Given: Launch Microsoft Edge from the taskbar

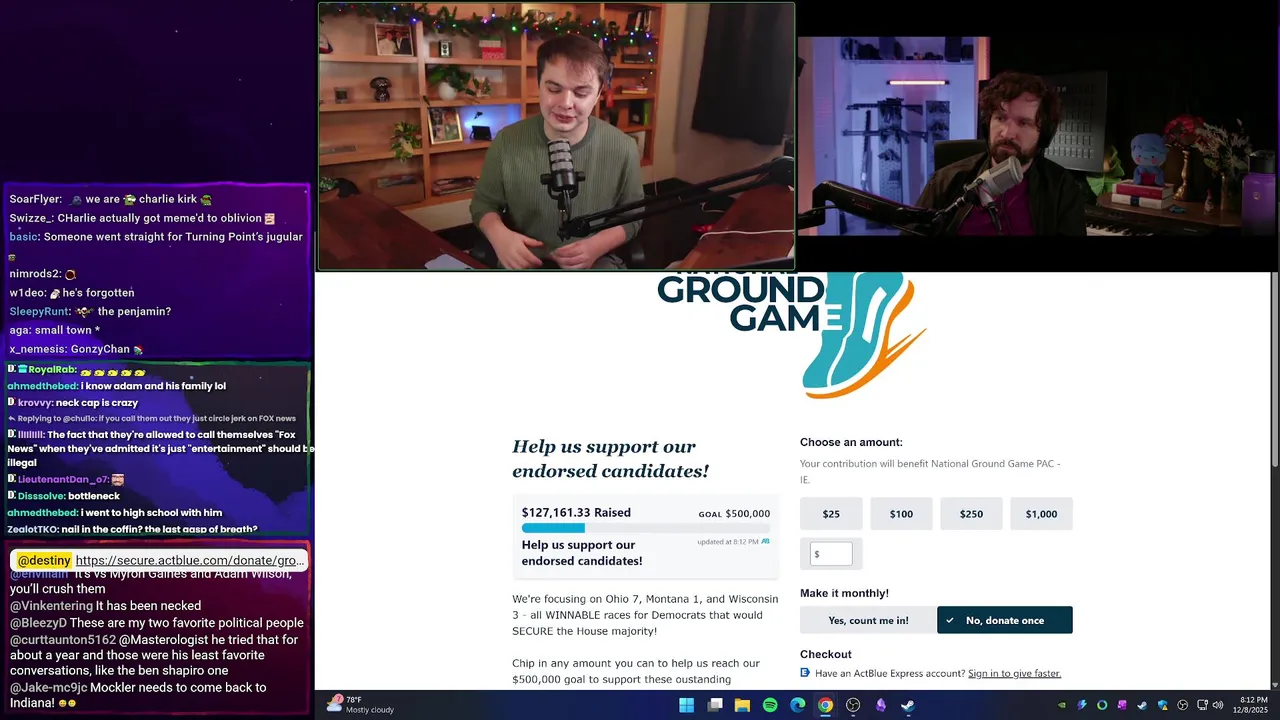Looking at the screenshot, I should pos(798,705).
